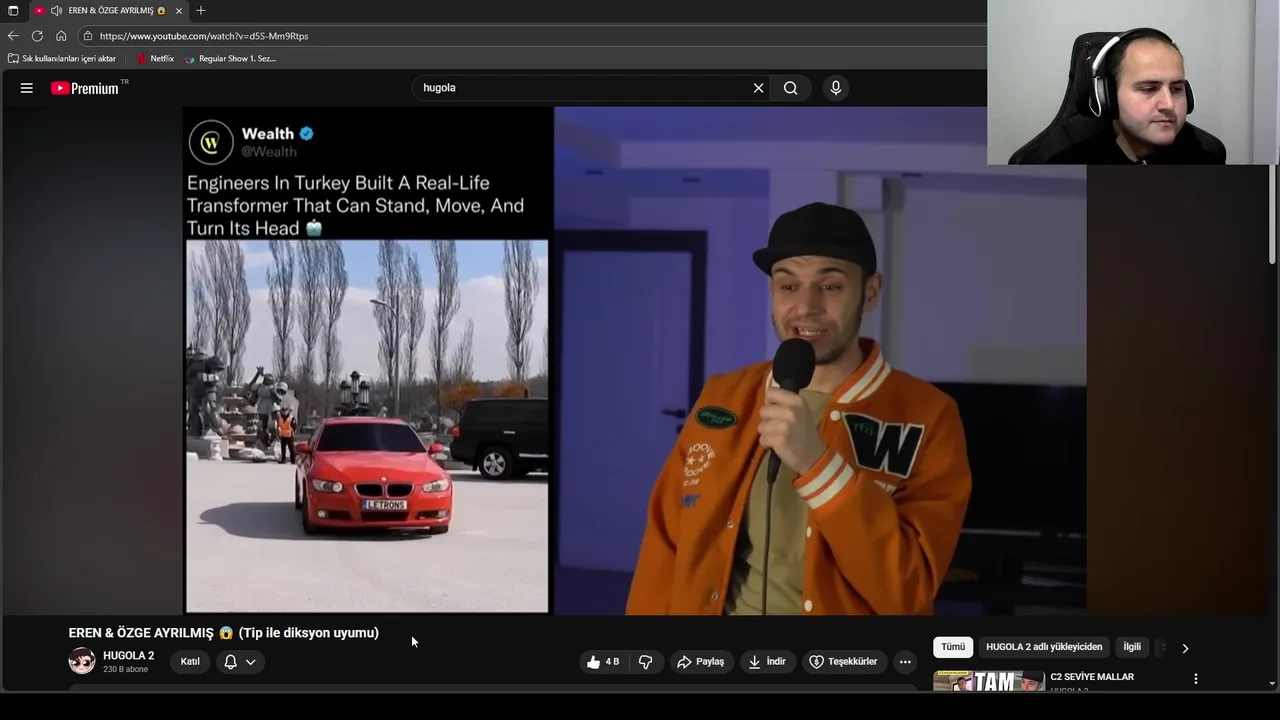Reload the page using the refresh icon

click(x=37, y=36)
